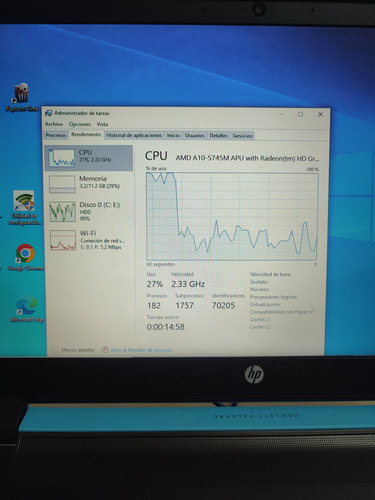Click the large CPU usage graph
375x500 pixels.
pyautogui.click(x=232, y=216)
